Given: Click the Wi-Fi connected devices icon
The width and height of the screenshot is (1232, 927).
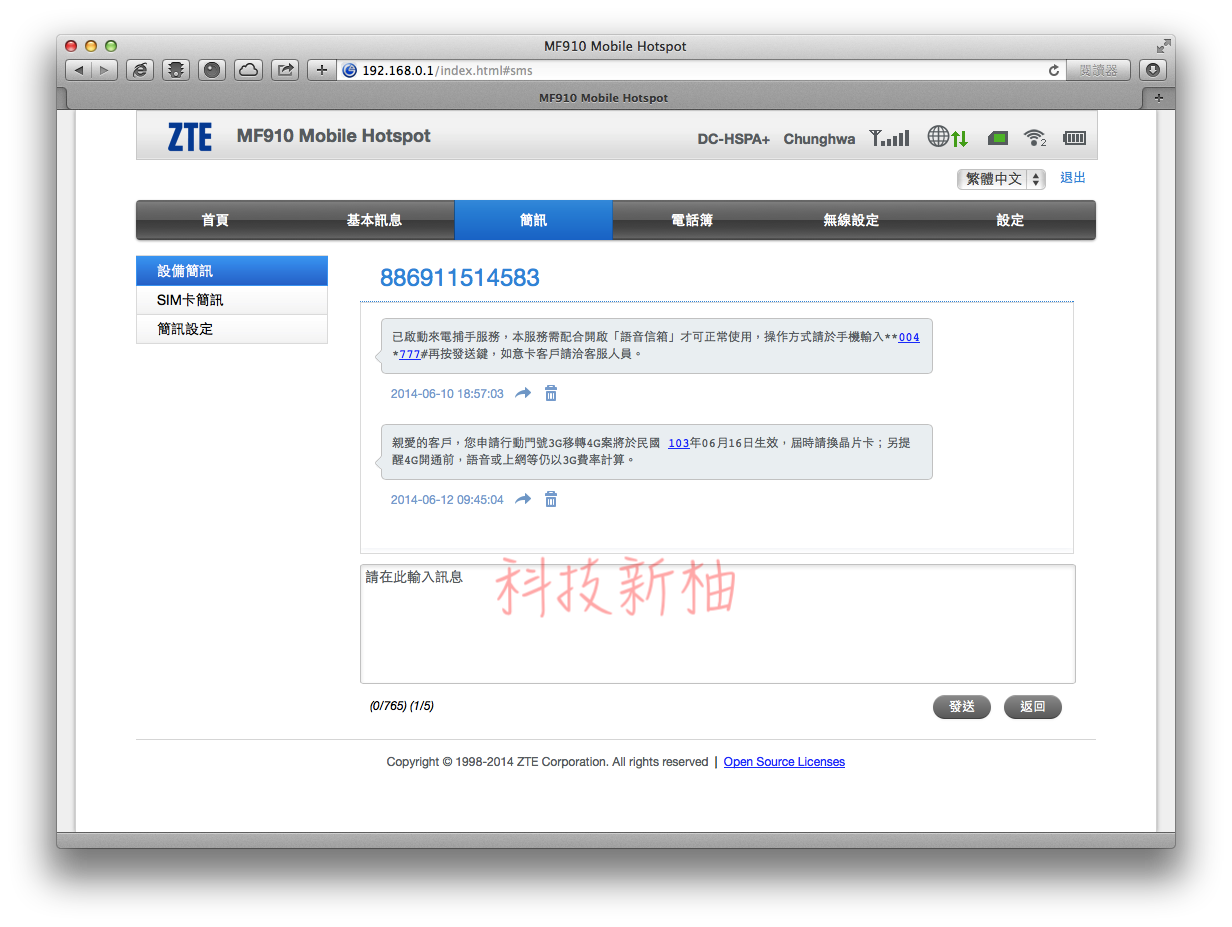Looking at the screenshot, I should (1035, 138).
